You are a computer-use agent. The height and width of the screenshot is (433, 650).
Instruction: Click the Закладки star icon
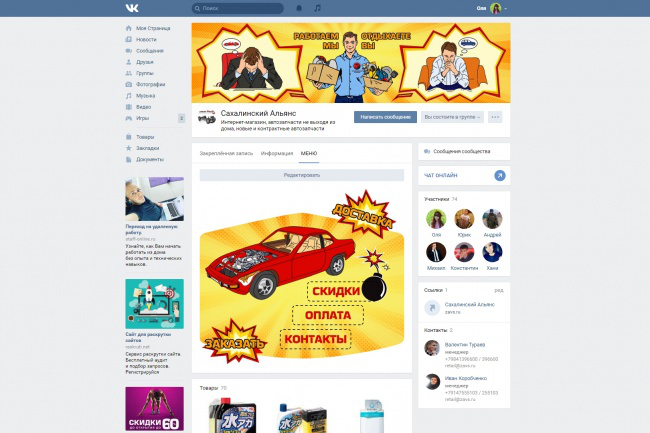coord(129,148)
